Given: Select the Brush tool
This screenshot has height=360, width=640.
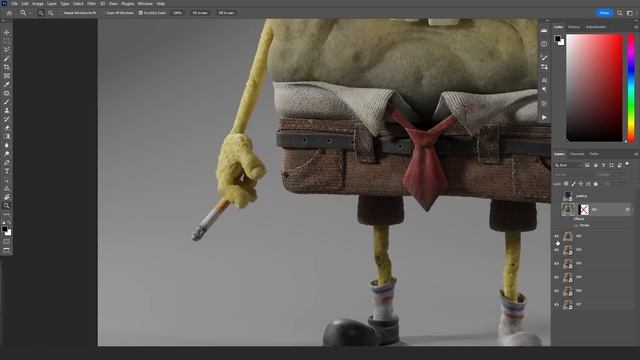Looking at the screenshot, I should tap(7, 102).
